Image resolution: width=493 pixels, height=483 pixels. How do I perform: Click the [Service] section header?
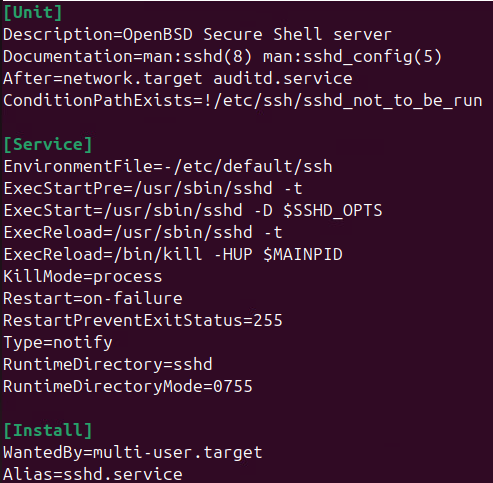click(x=48, y=145)
